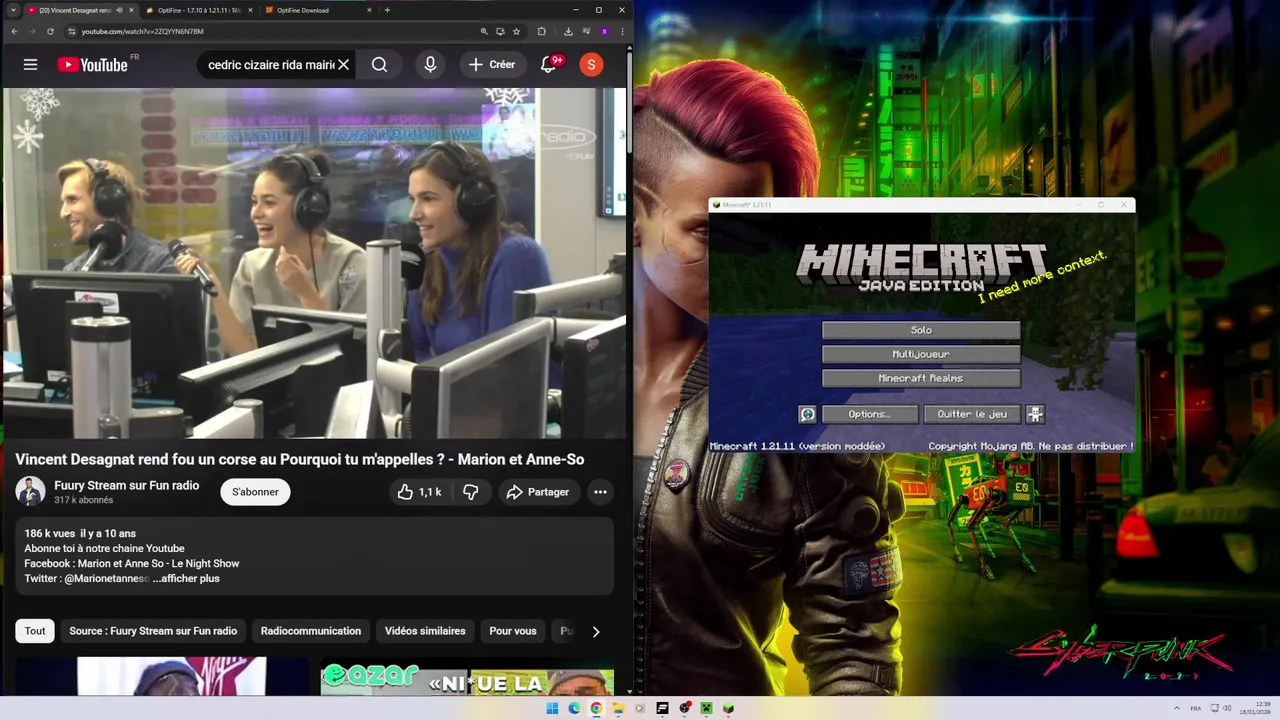Open the Créer menu
This screenshot has width=1280, height=720.
click(491, 64)
